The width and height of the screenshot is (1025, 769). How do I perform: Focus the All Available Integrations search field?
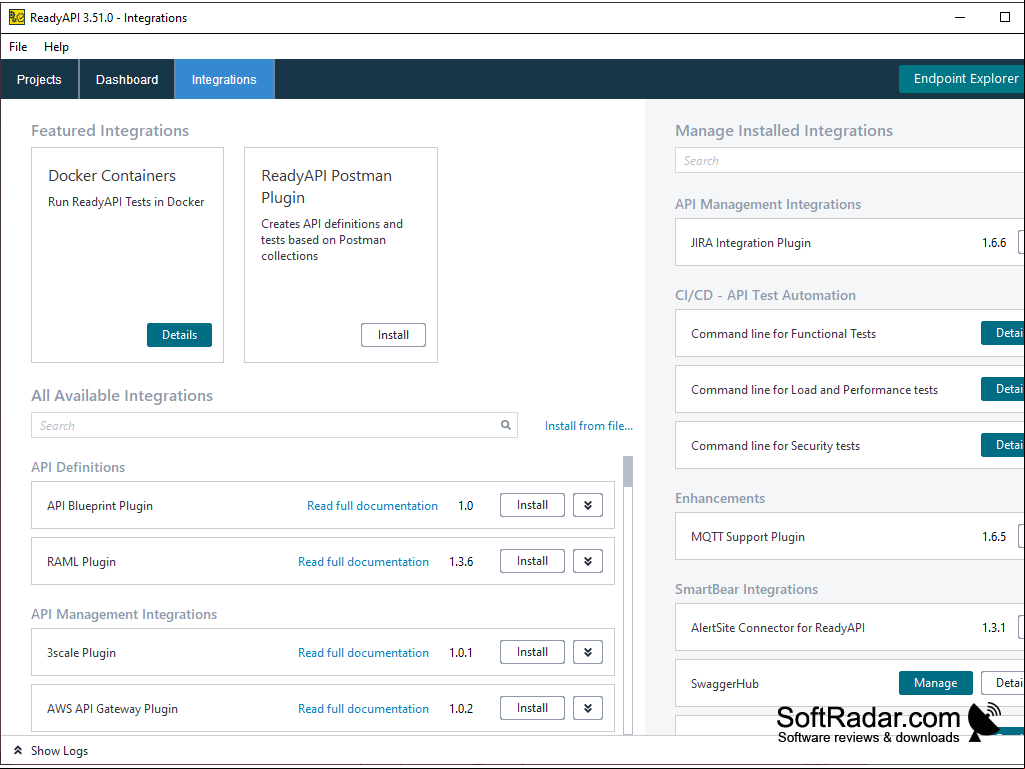(275, 425)
